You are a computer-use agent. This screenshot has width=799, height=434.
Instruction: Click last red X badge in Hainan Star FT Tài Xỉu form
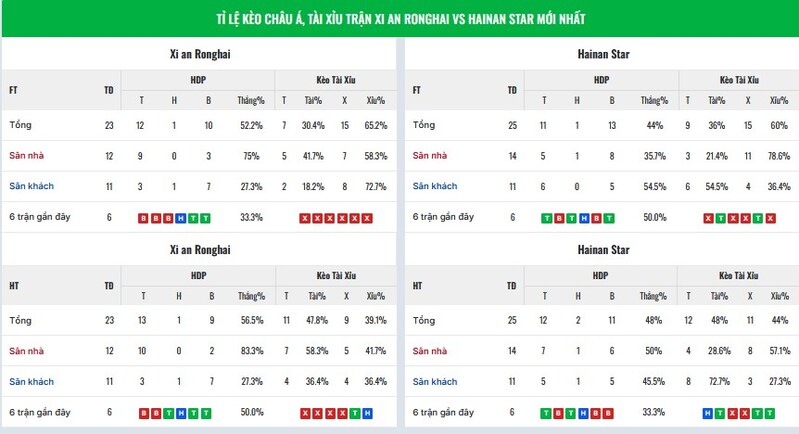(x=770, y=218)
